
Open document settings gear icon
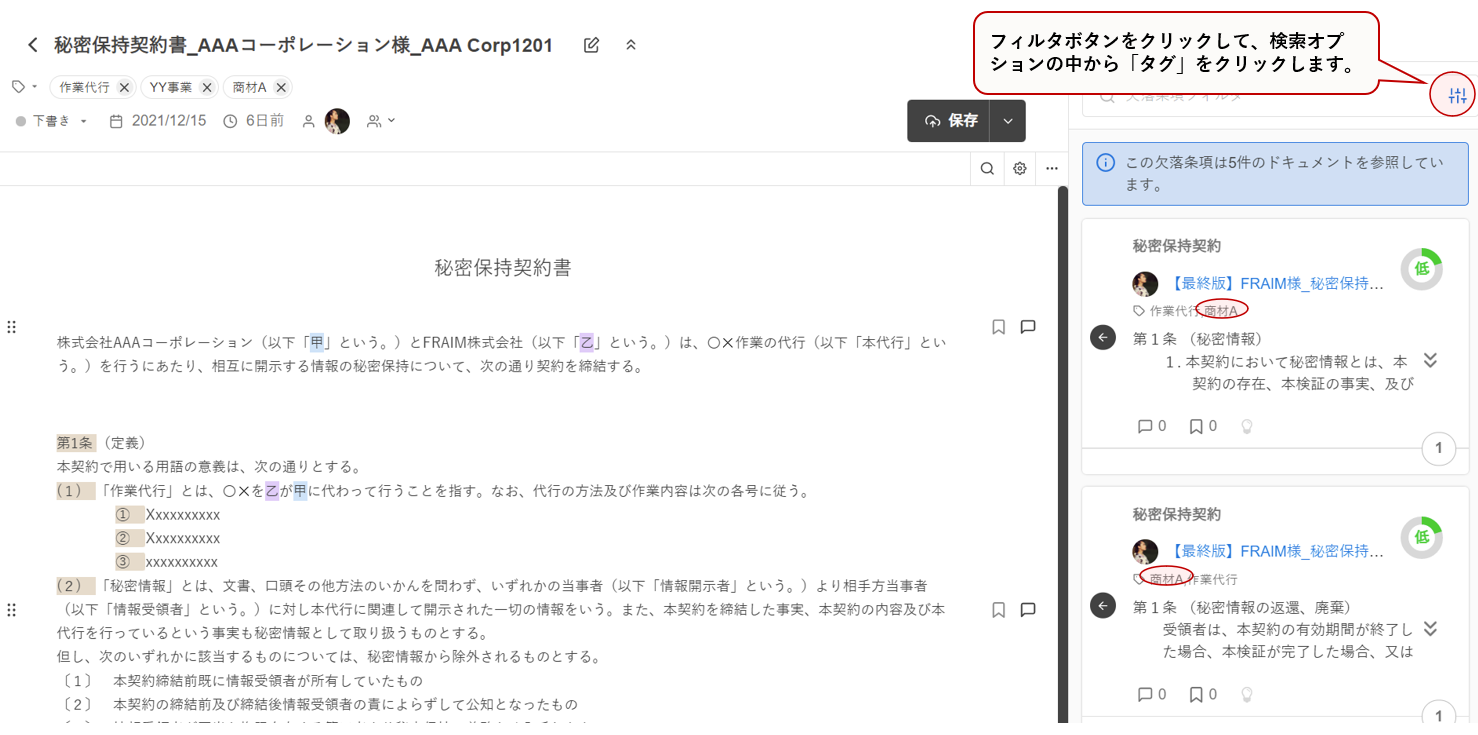pyautogui.click(x=1019, y=169)
